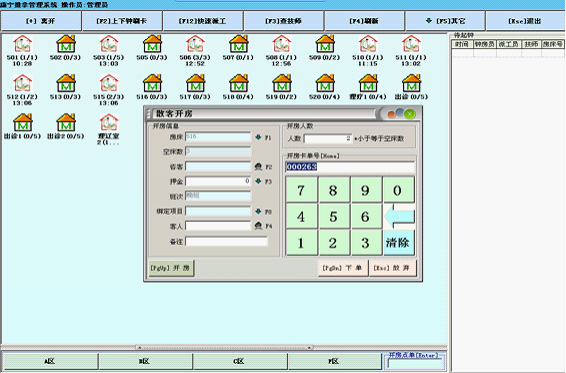Click the [Esc] 放弃 button
The image size is (566, 373).
point(392,268)
